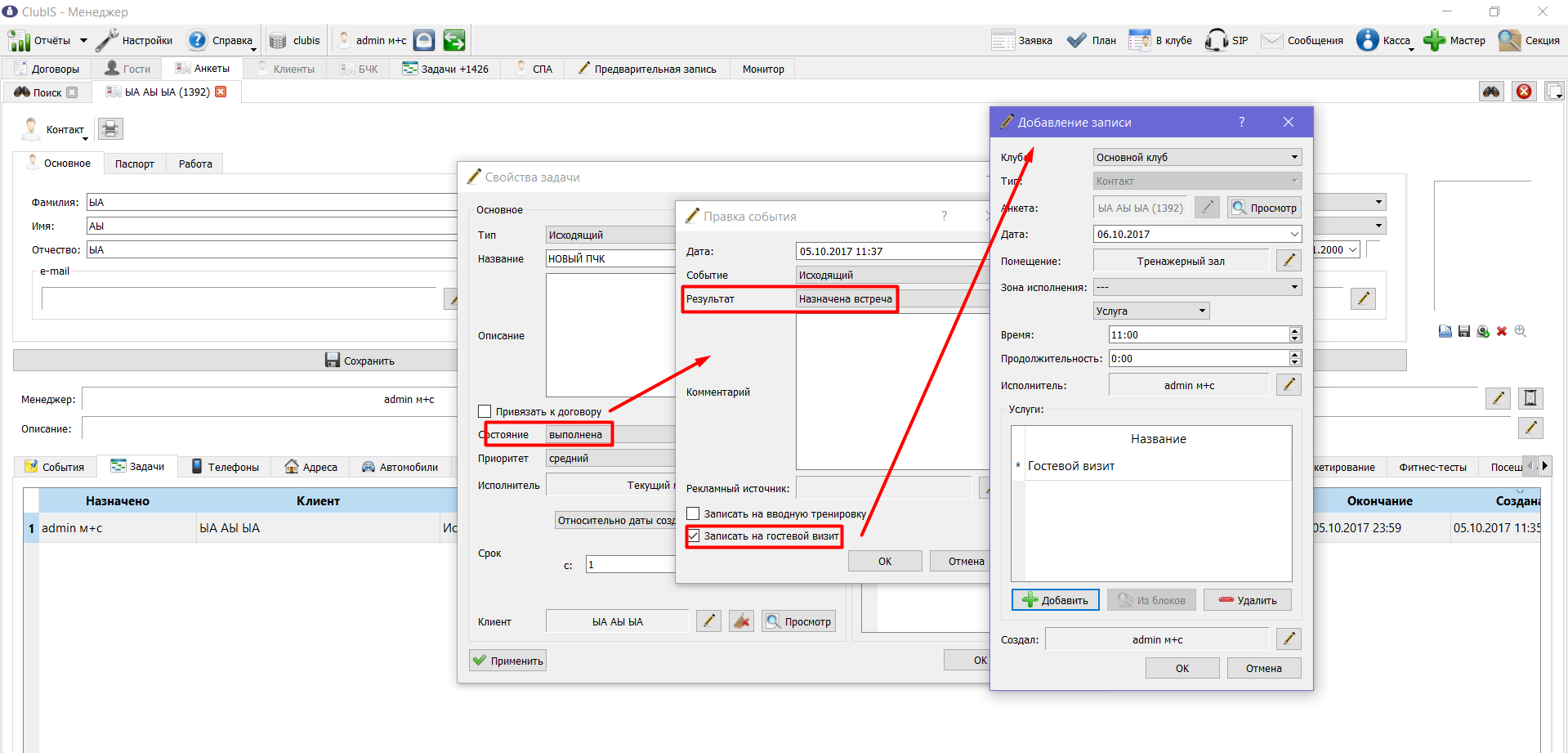This screenshot has width=1568, height=753.
Task: Click the binoculars search icon at top right
Action: pos(1491,92)
